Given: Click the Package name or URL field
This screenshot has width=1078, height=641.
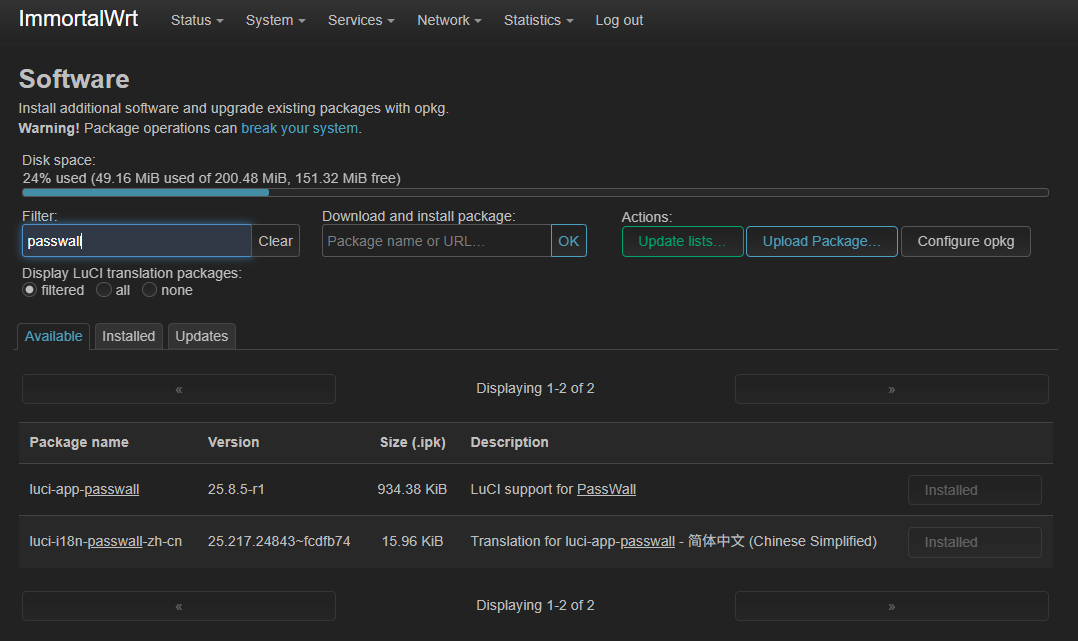Looking at the screenshot, I should click(436, 241).
